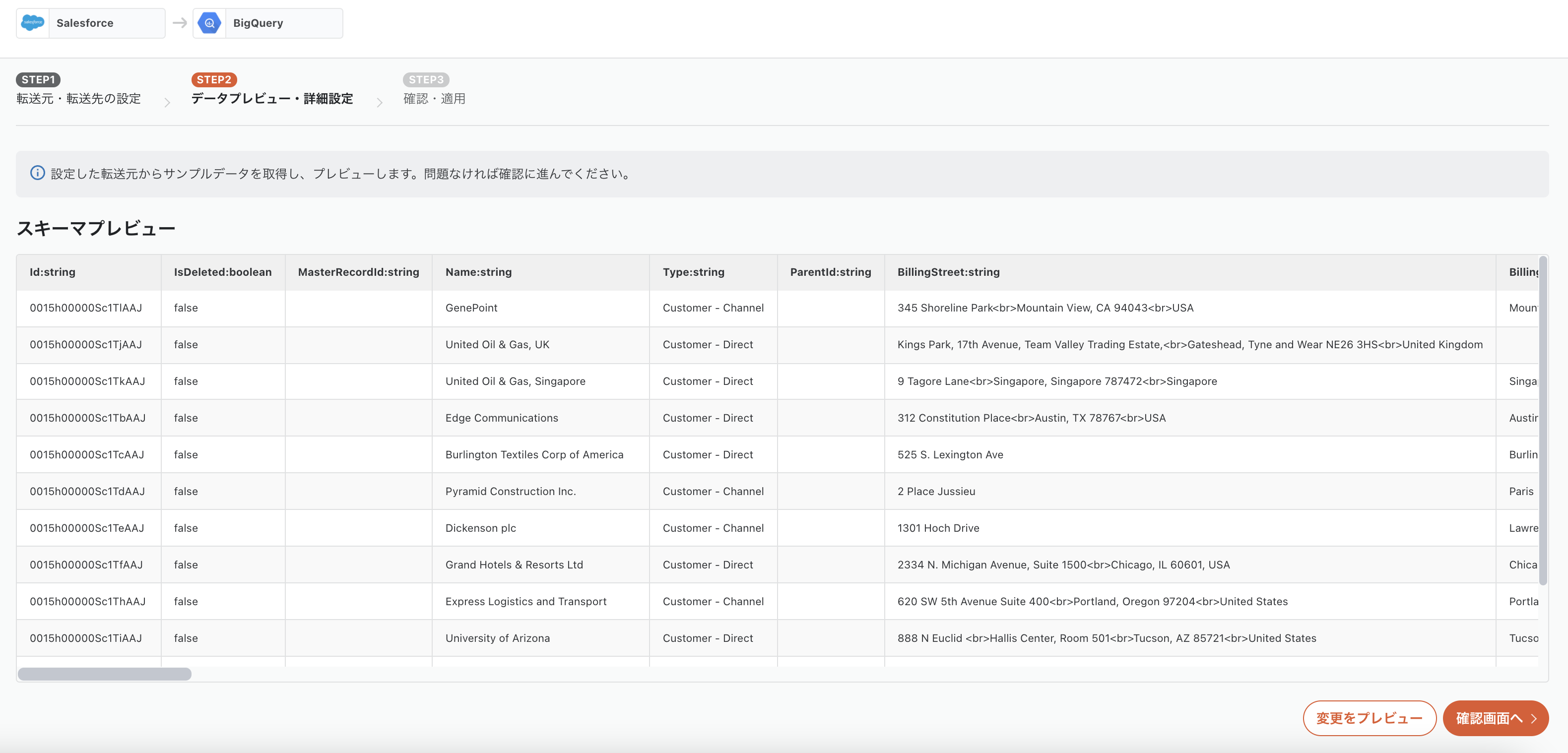Select STEP2 データプレビュー・詳細設定 step

(271, 98)
